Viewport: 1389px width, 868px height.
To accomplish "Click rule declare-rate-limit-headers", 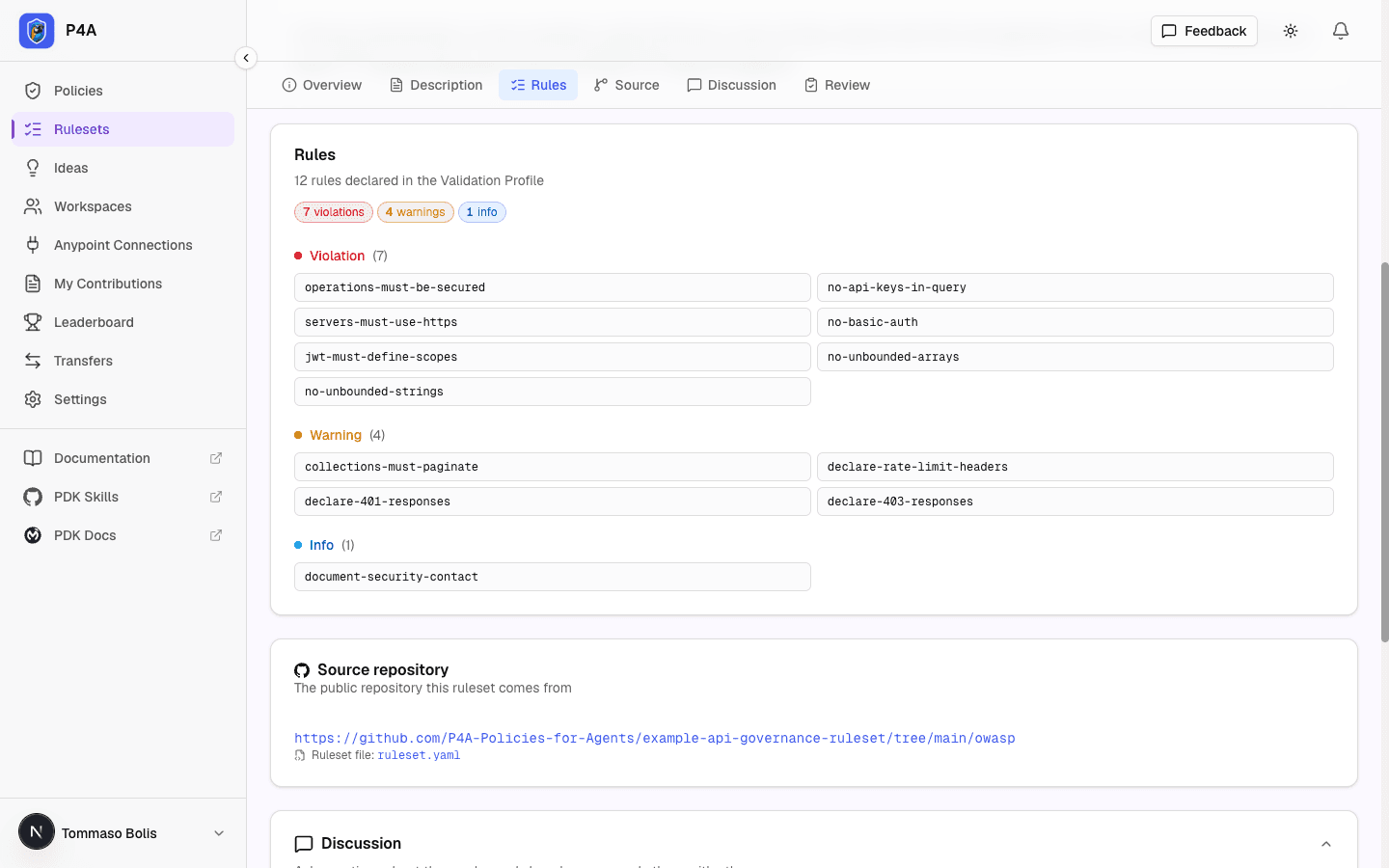I will (x=1076, y=467).
